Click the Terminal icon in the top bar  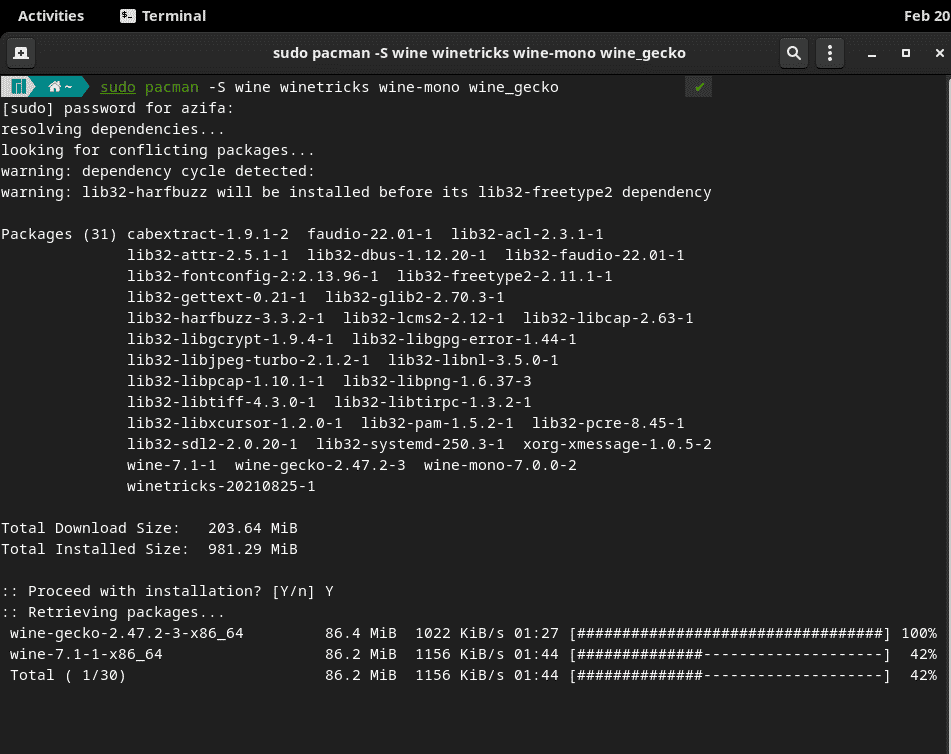(126, 15)
